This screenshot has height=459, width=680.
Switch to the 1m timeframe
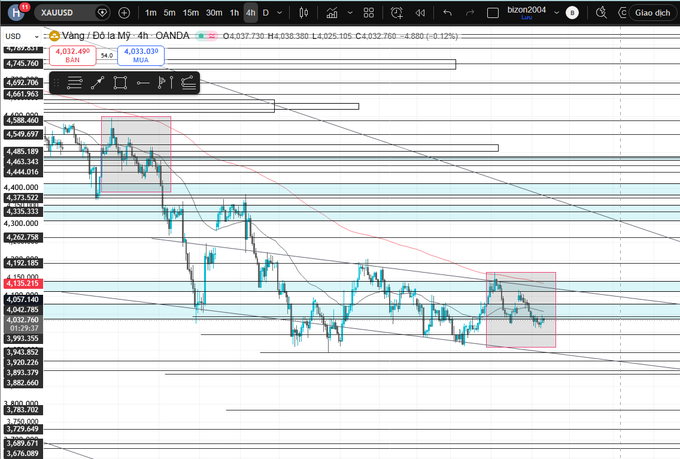pyautogui.click(x=150, y=13)
